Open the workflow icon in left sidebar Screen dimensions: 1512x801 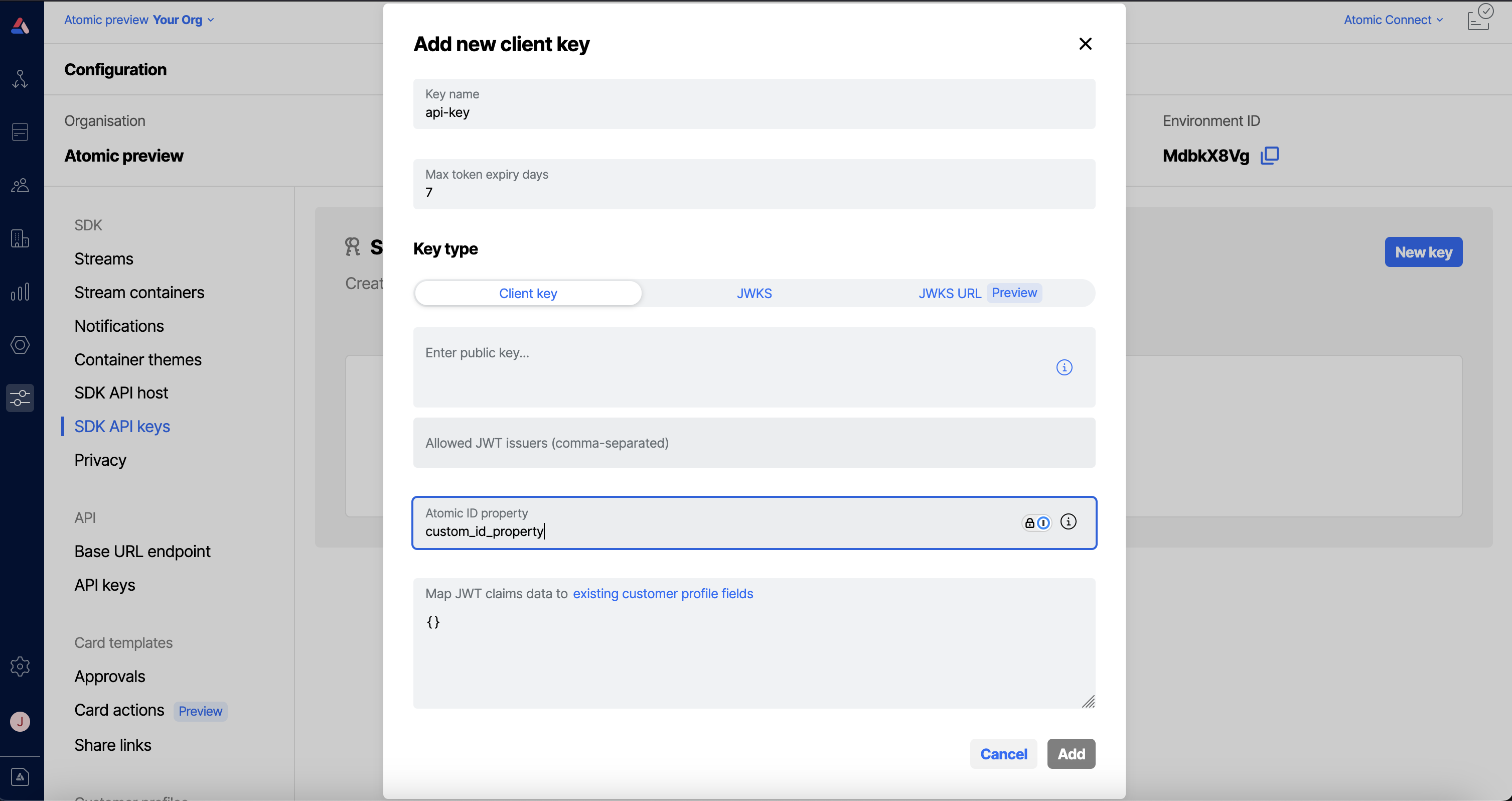(x=20, y=79)
